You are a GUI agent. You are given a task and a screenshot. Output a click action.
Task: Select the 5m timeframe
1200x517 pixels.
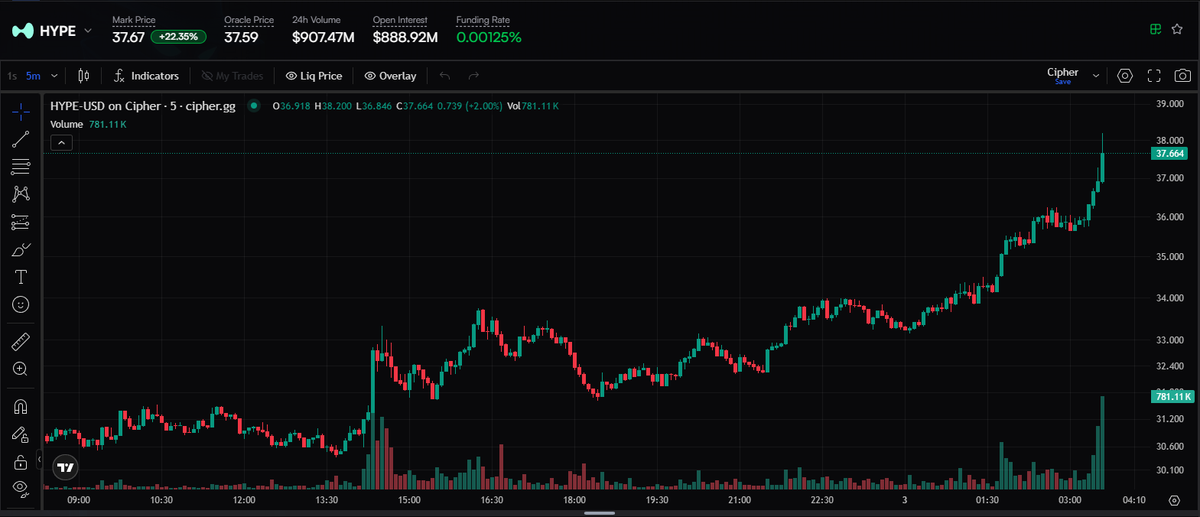33,76
